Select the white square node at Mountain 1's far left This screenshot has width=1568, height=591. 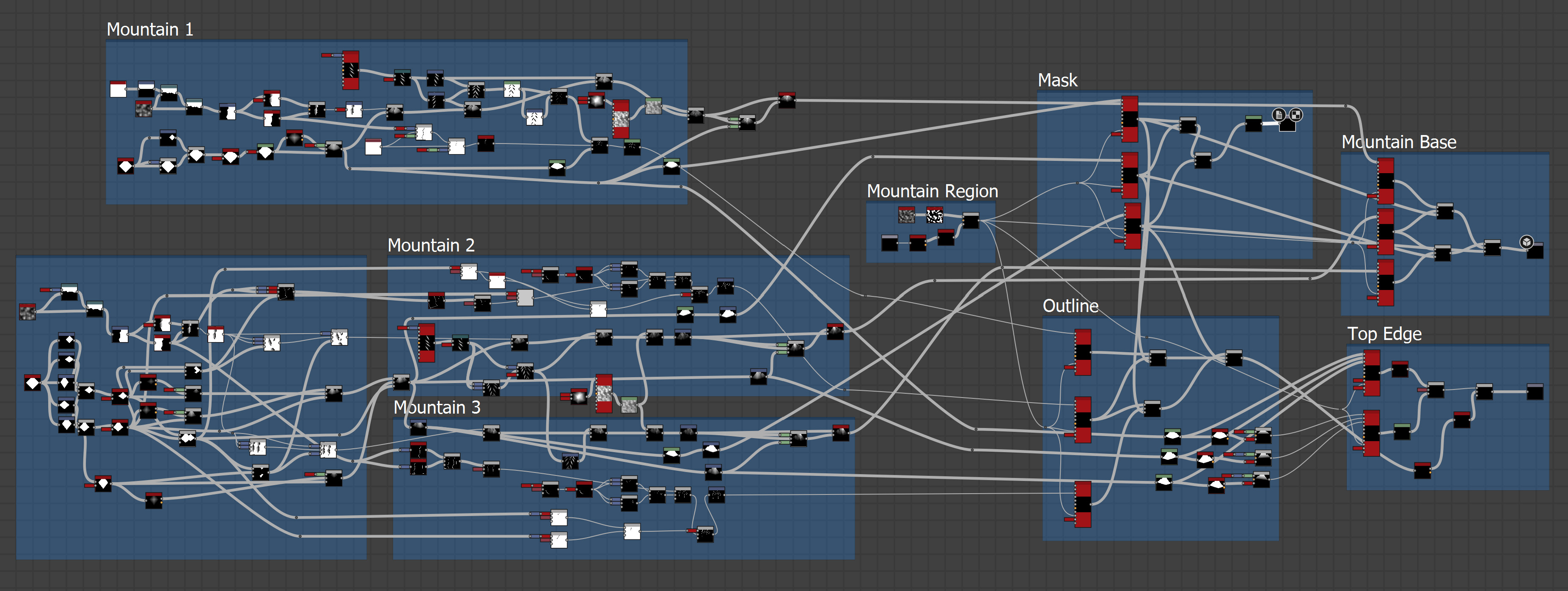pos(118,89)
